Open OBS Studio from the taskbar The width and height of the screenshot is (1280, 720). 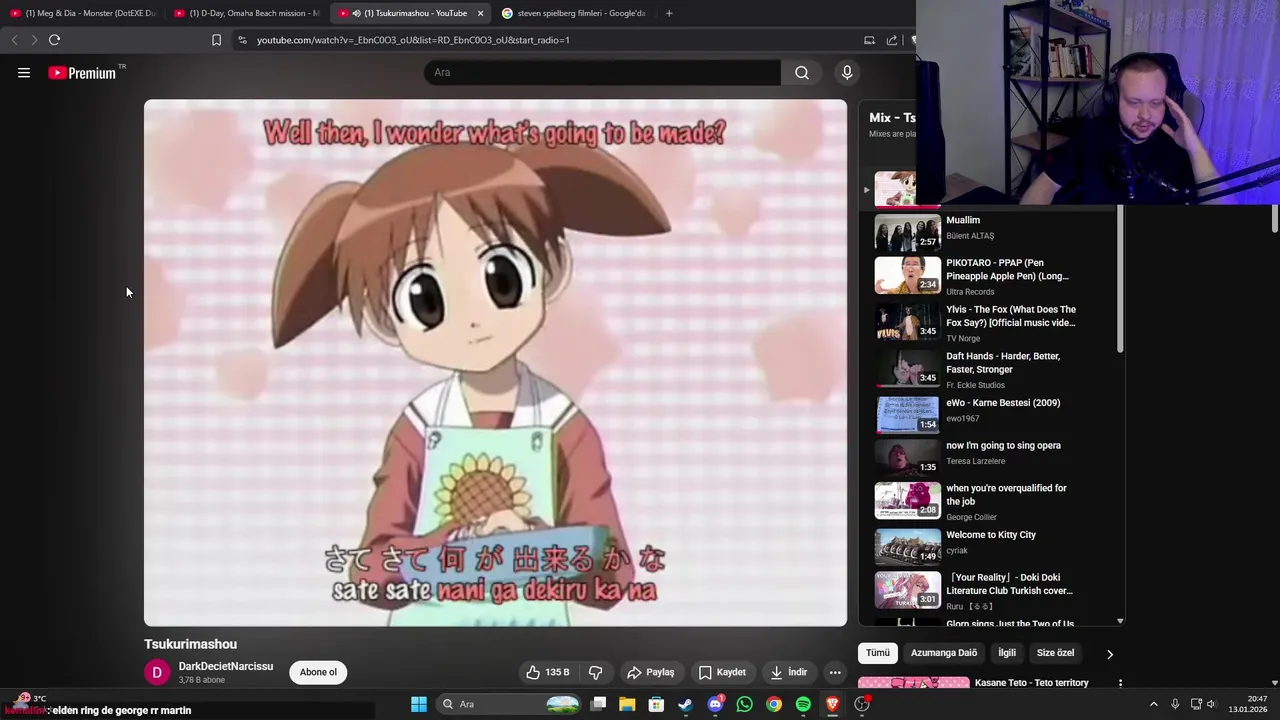pyautogui.click(x=862, y=704)
